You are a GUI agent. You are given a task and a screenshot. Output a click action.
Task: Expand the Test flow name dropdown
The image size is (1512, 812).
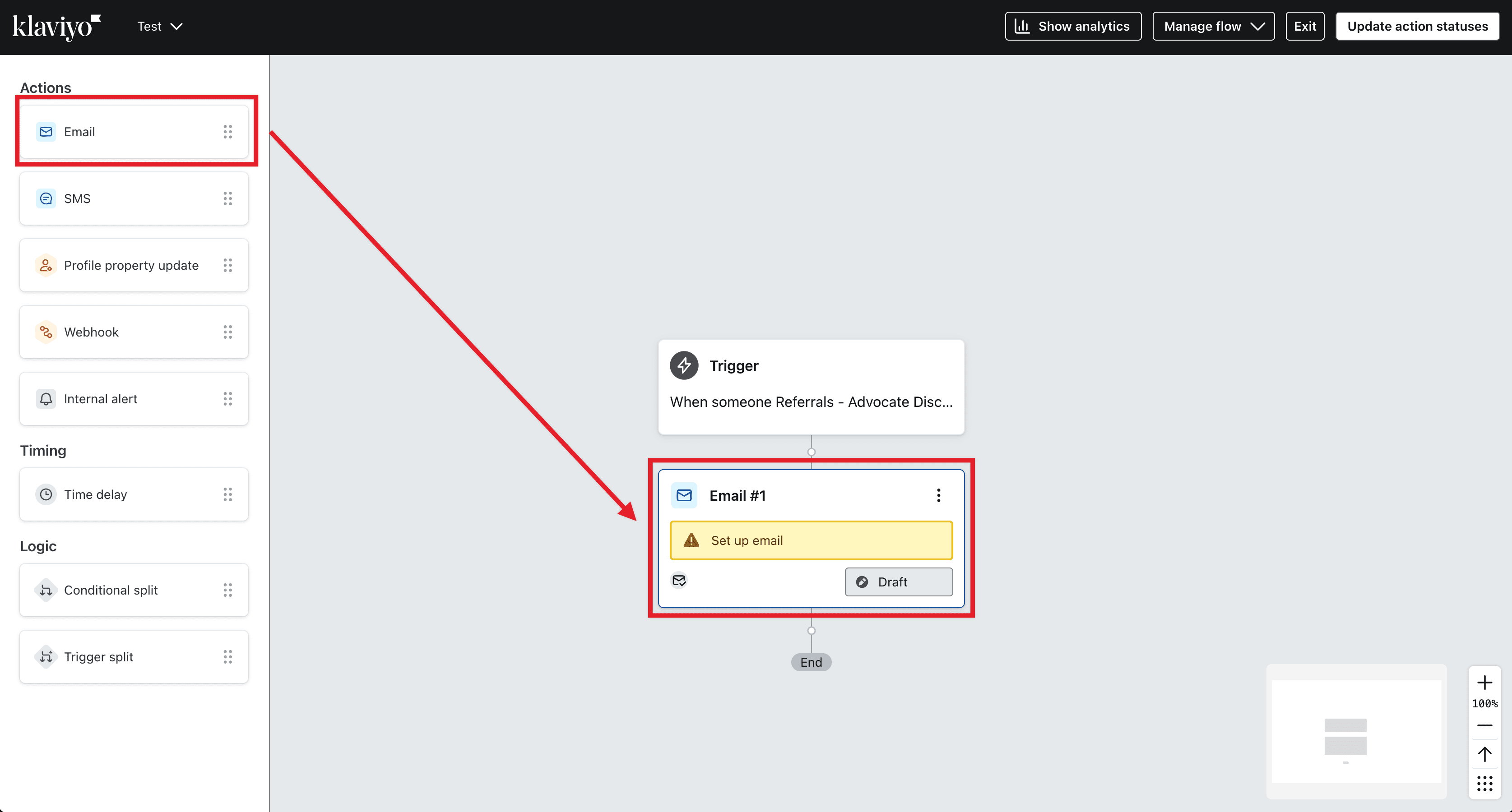[160, 27]
